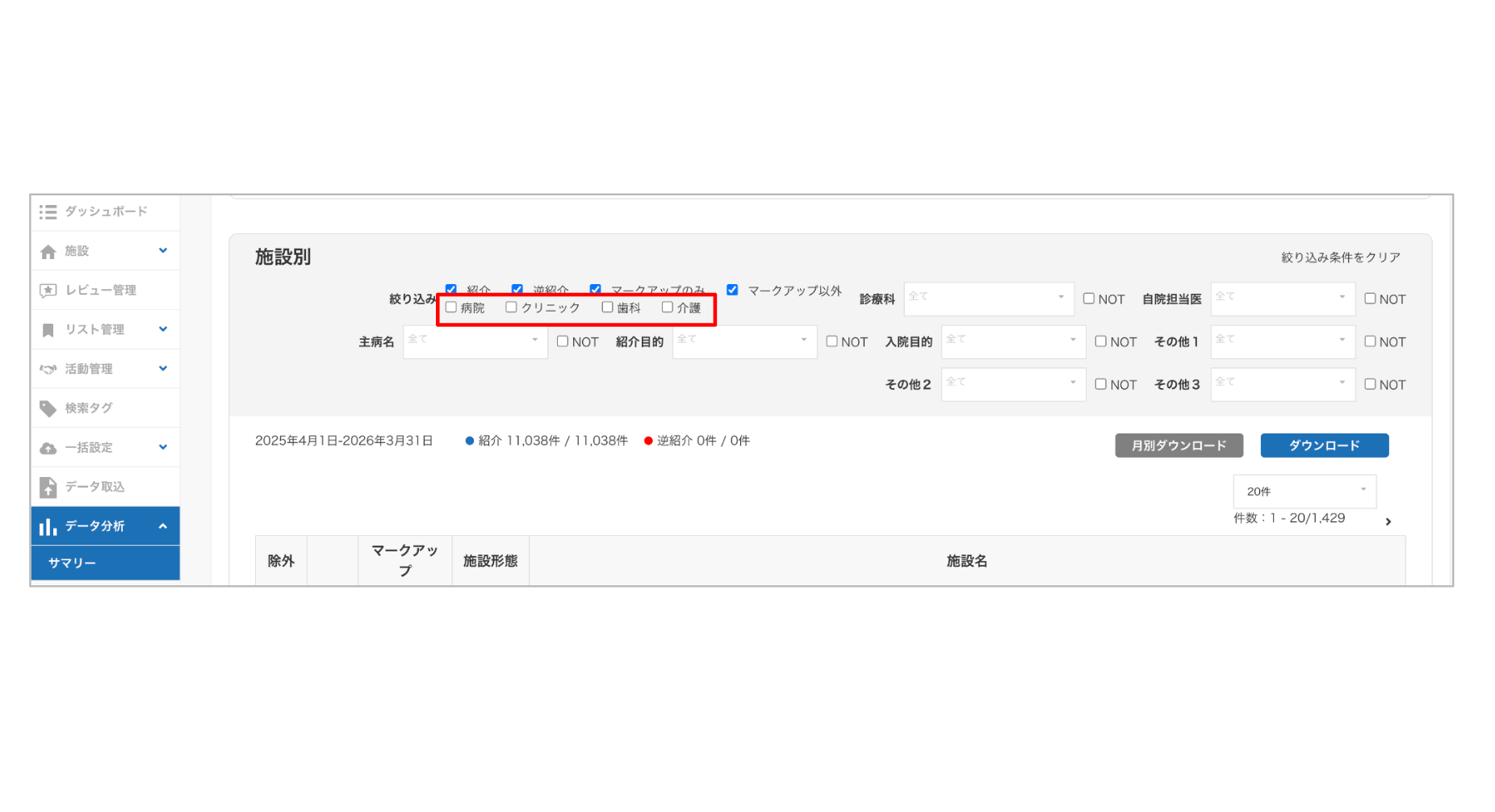Click the bar chart icon for データ分析
Viewport: 1495px width, 812px height.
tap(48, 525)
